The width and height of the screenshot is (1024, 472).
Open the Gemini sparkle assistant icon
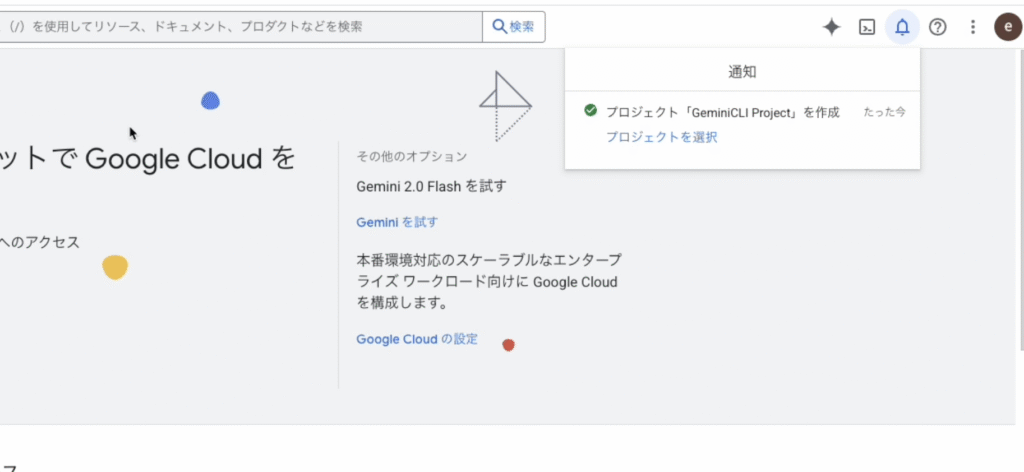(831, 27)
